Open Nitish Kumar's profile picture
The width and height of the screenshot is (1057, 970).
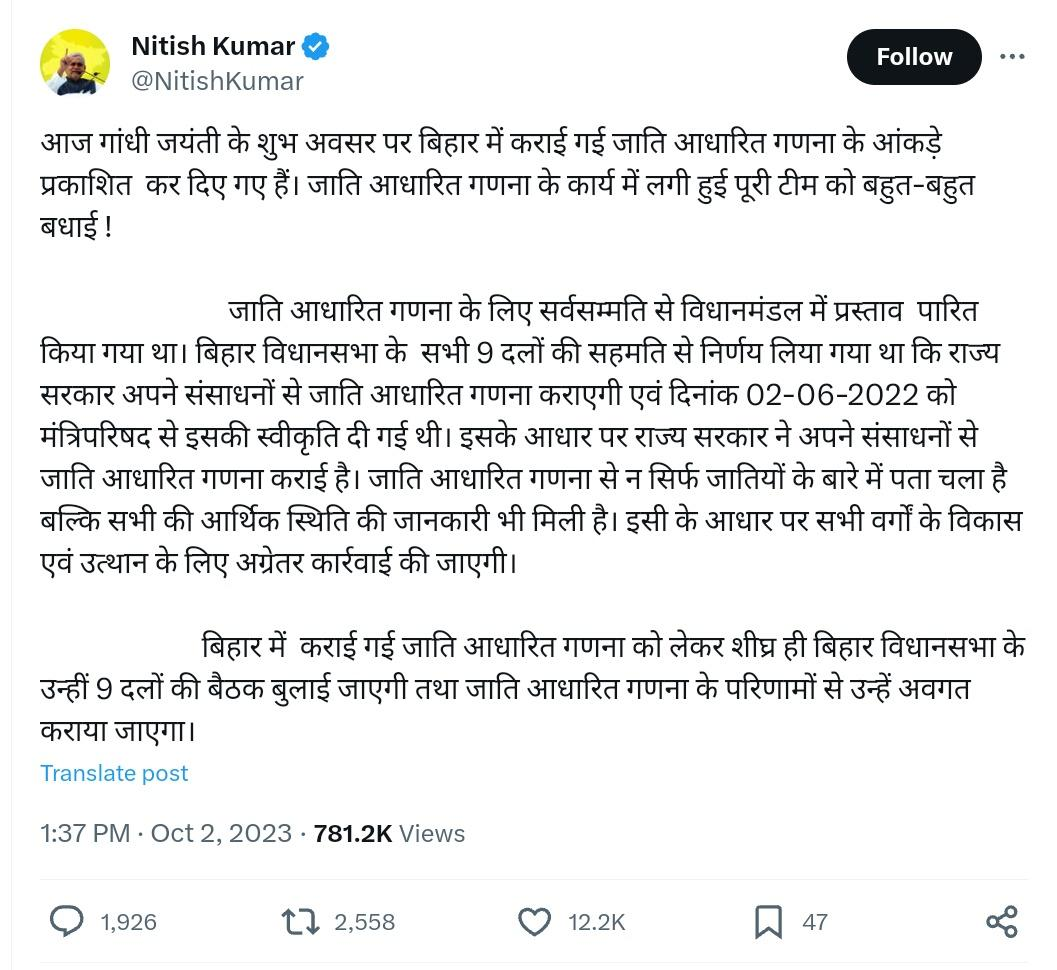click(75, 62)
